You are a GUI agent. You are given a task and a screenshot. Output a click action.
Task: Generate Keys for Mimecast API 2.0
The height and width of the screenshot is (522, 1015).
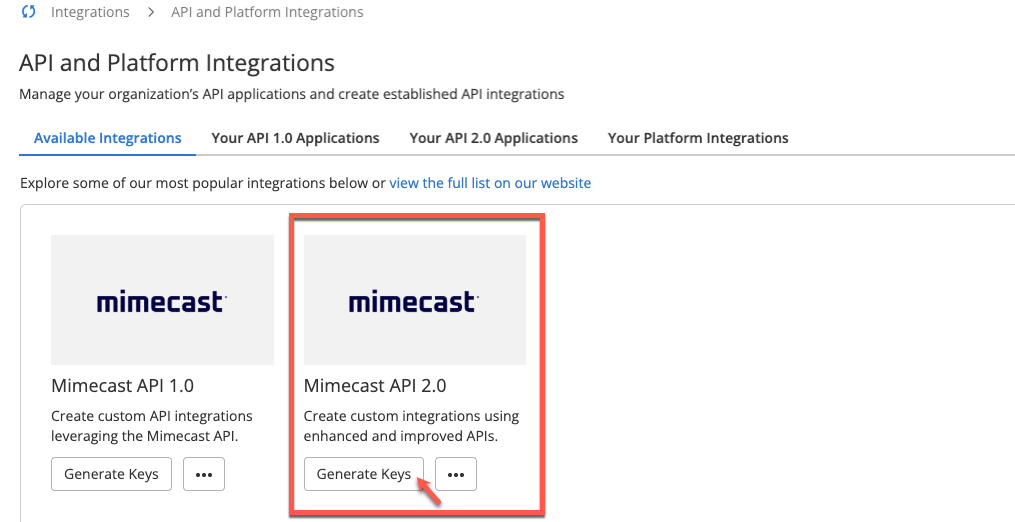[364, 474]
